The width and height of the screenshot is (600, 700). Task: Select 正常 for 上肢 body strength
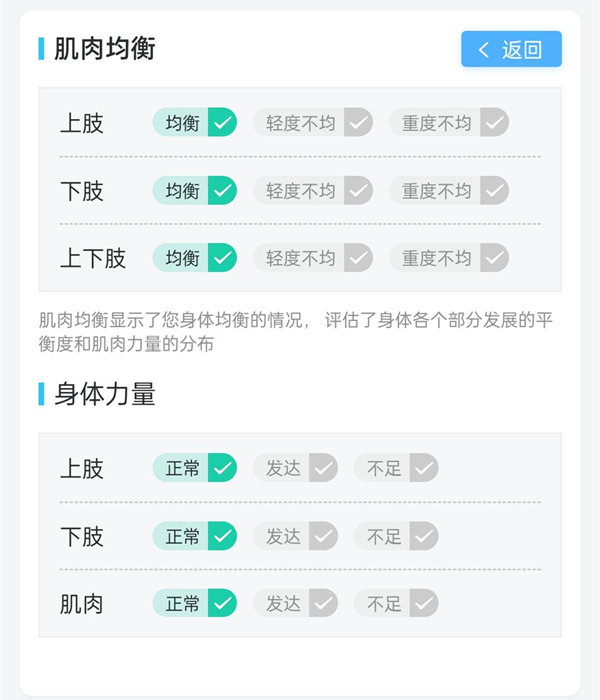(x=195, y=468)
